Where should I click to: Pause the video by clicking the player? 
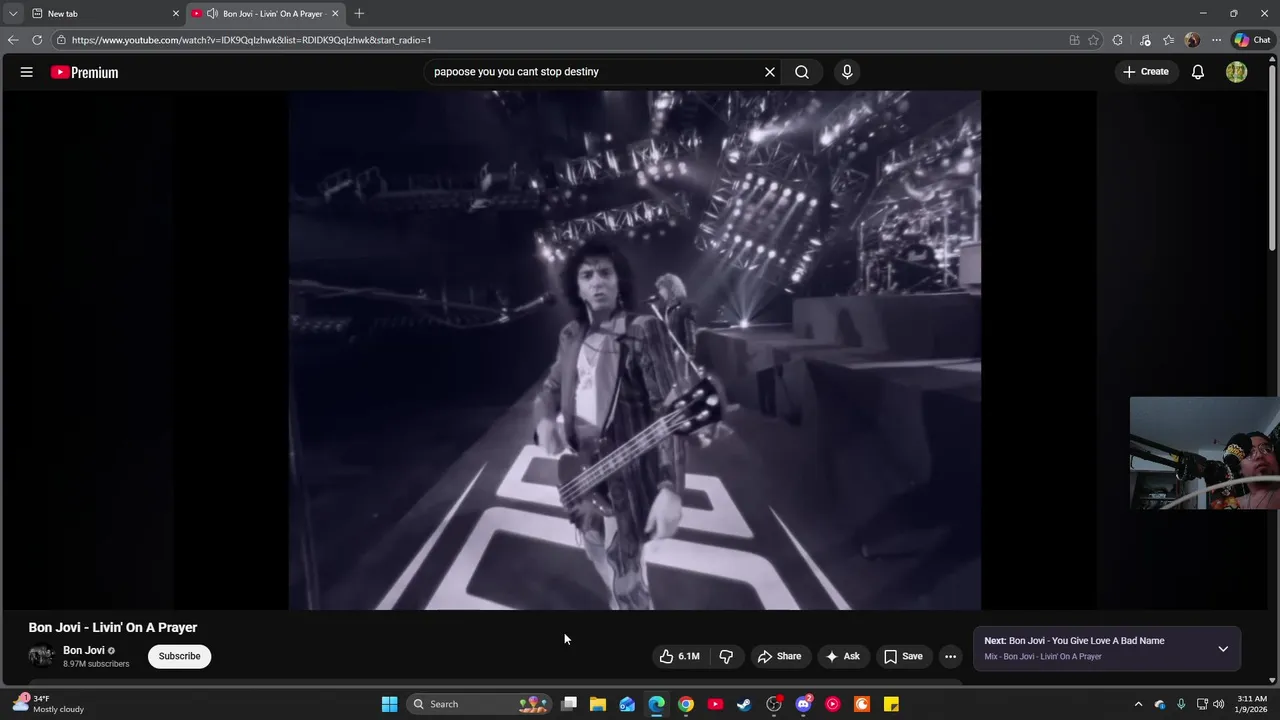click(635, 350)
